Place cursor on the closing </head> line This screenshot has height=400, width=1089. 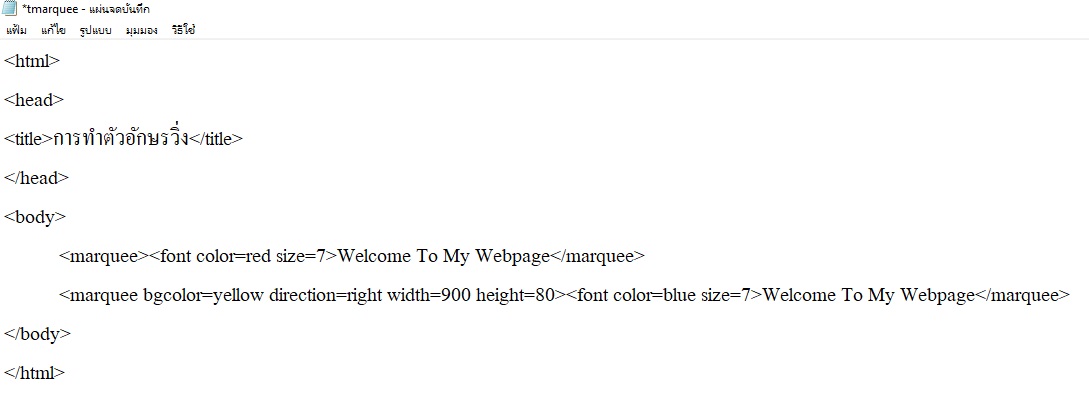[x=37, y=178]
